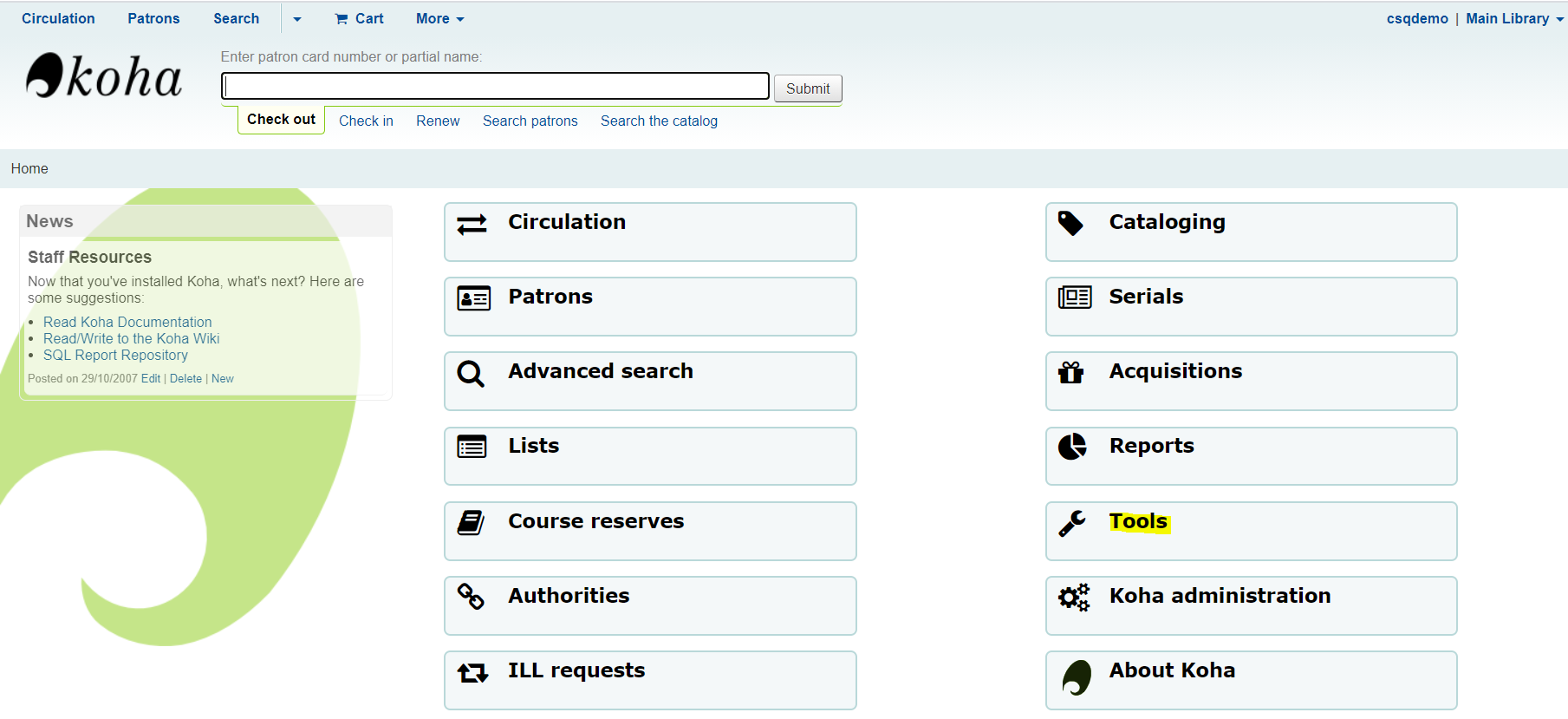Open the Cataloging module link

tap(1252, 232)
